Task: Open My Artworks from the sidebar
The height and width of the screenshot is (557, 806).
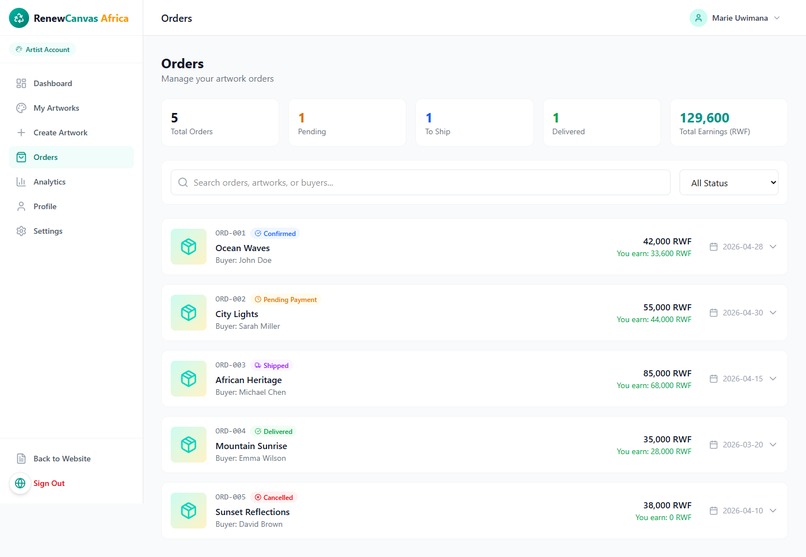Action: [x=71, y=108]
